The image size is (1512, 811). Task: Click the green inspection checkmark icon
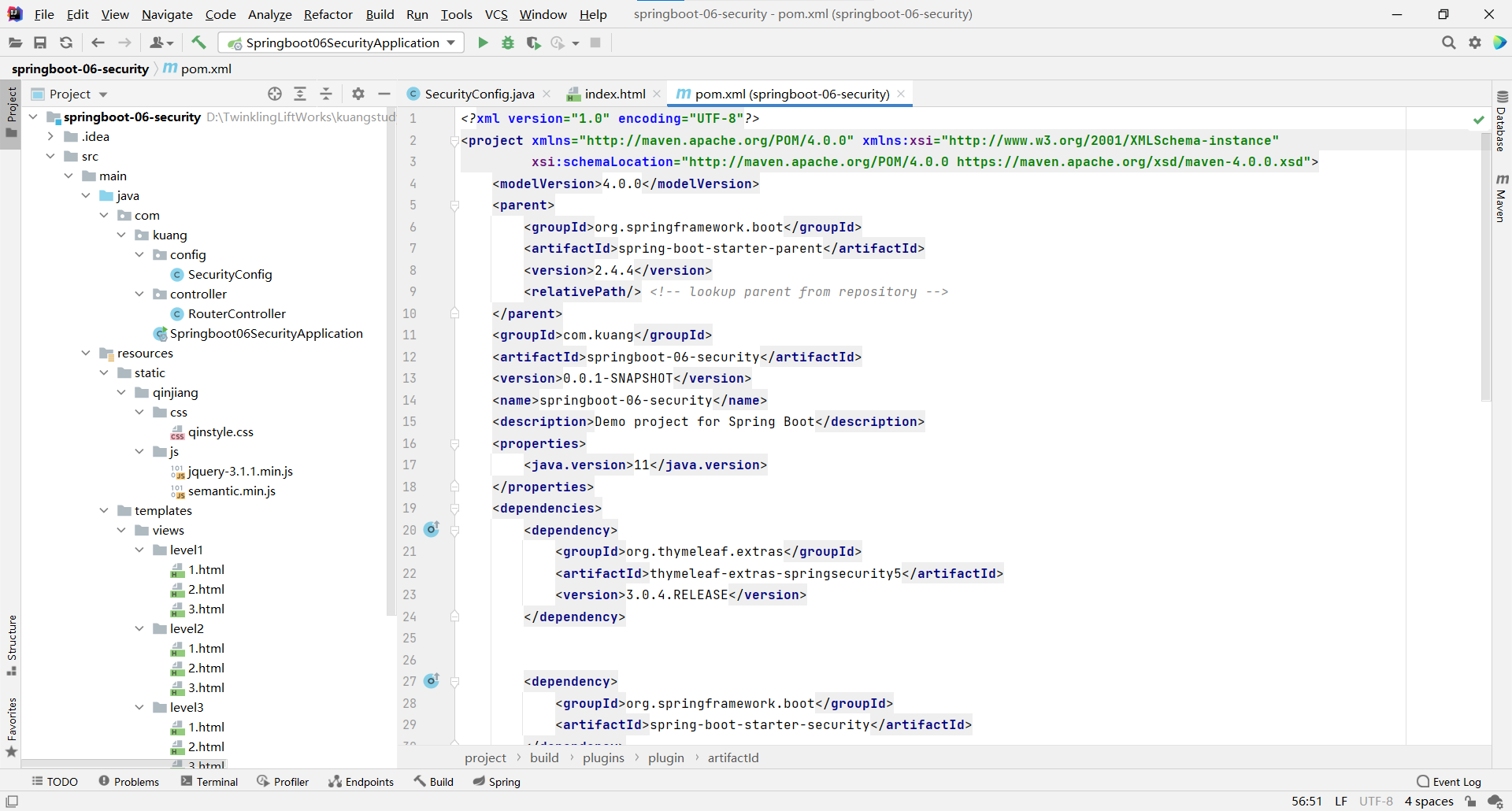(x=1478, y=120)
